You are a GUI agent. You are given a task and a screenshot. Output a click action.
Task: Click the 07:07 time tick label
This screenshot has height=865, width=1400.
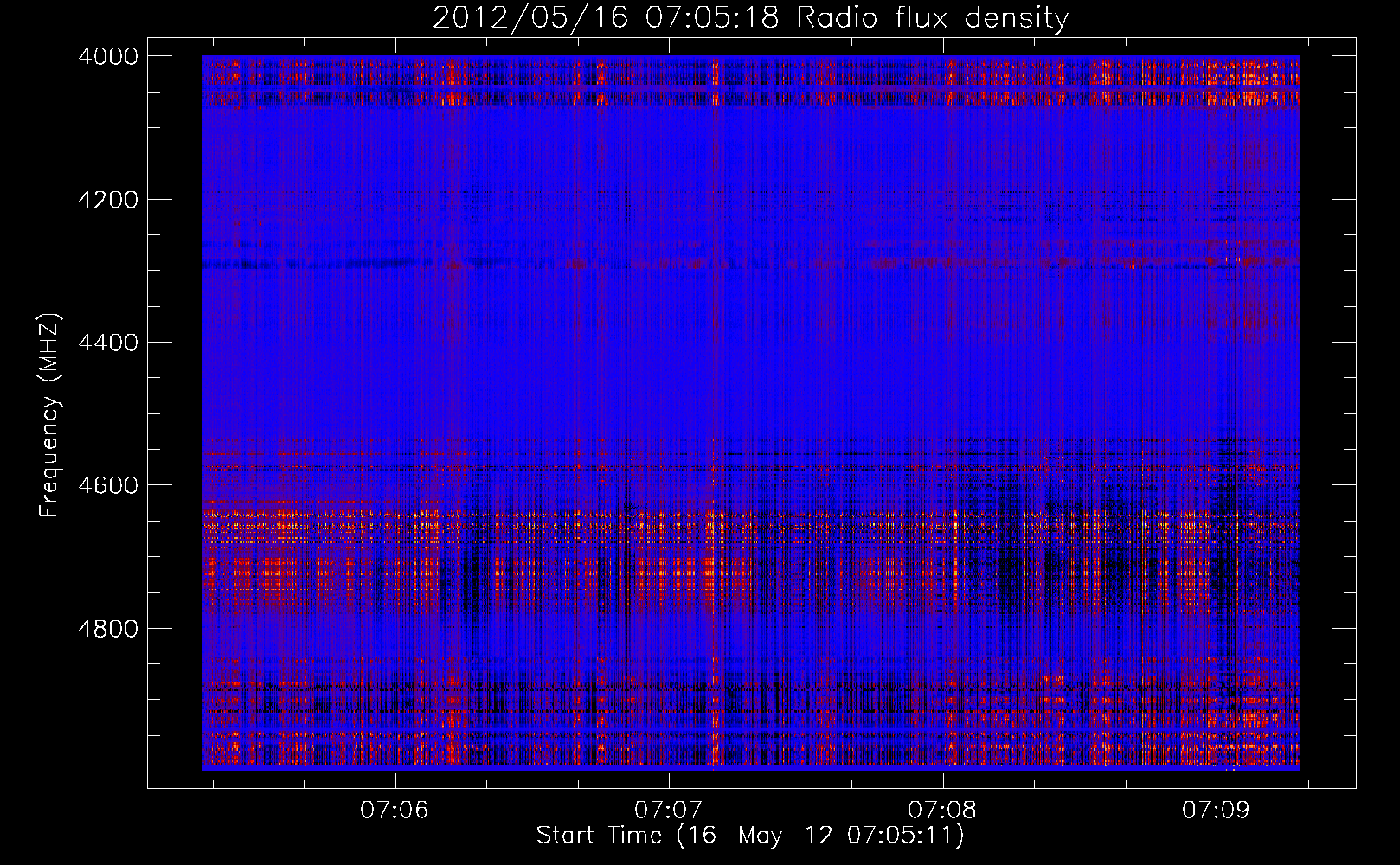pos(669,811)
